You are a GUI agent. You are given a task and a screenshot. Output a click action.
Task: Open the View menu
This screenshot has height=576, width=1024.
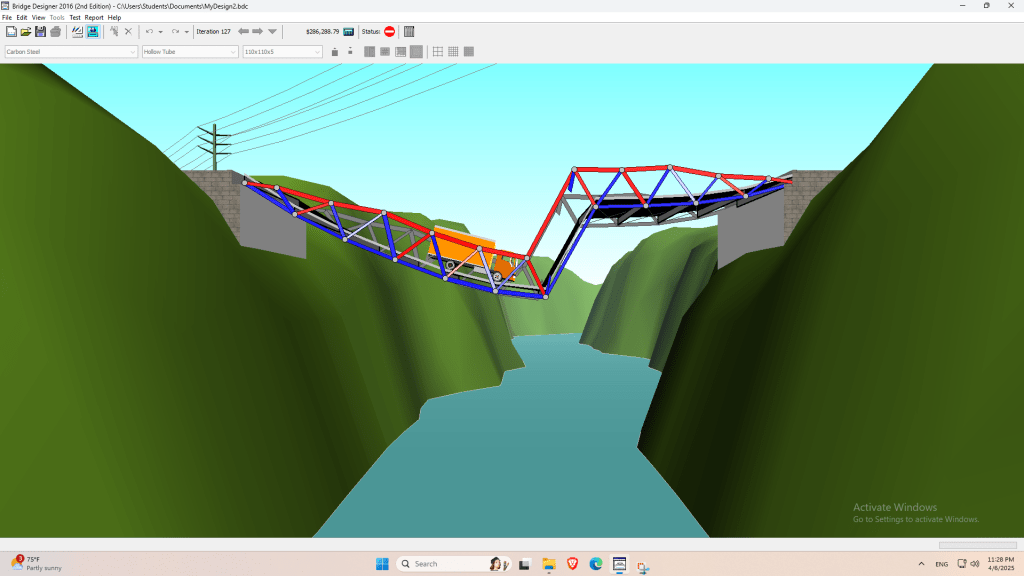point(39,18)
